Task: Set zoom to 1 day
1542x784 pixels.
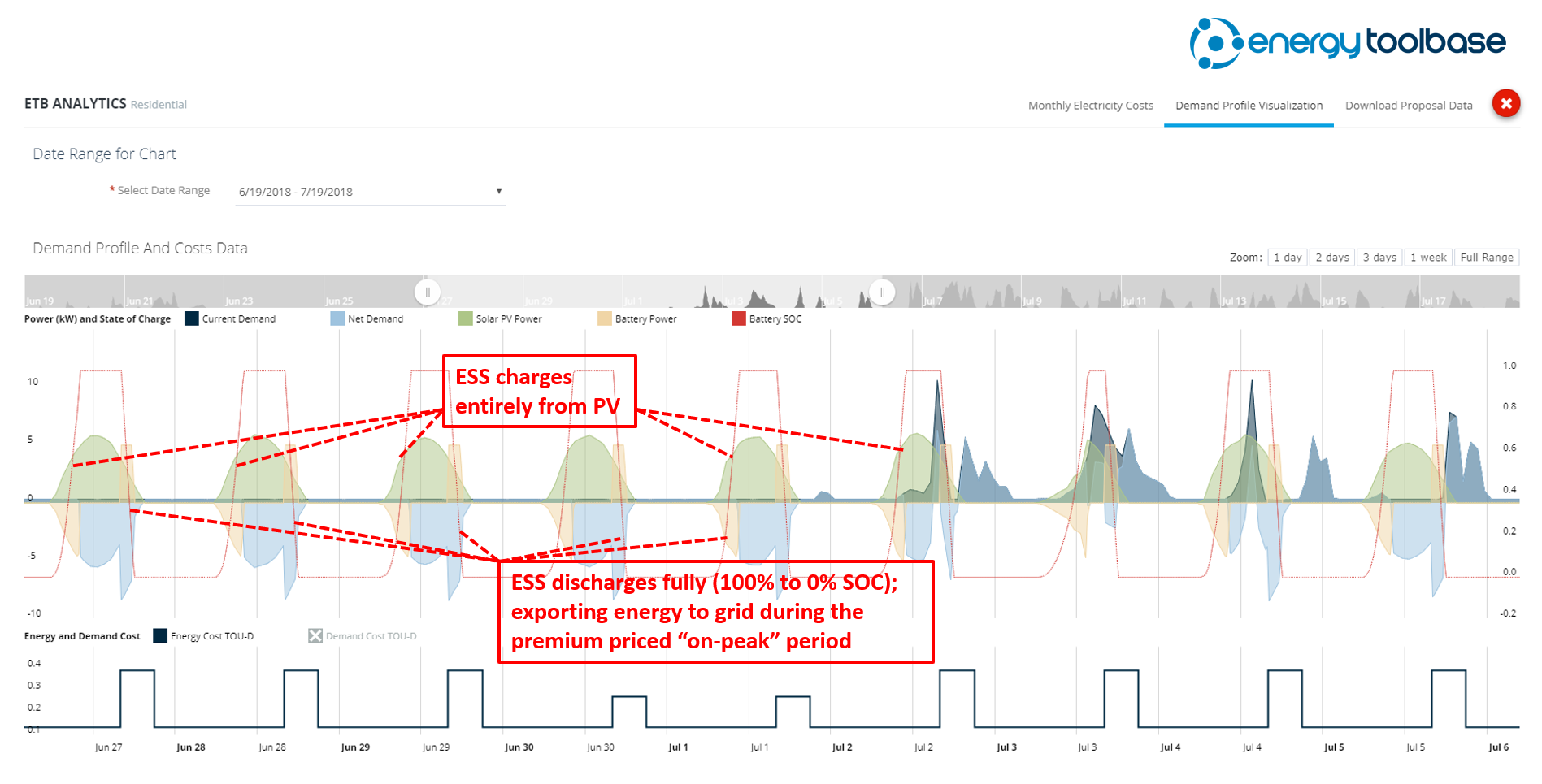Action: tap(1288, 258)
